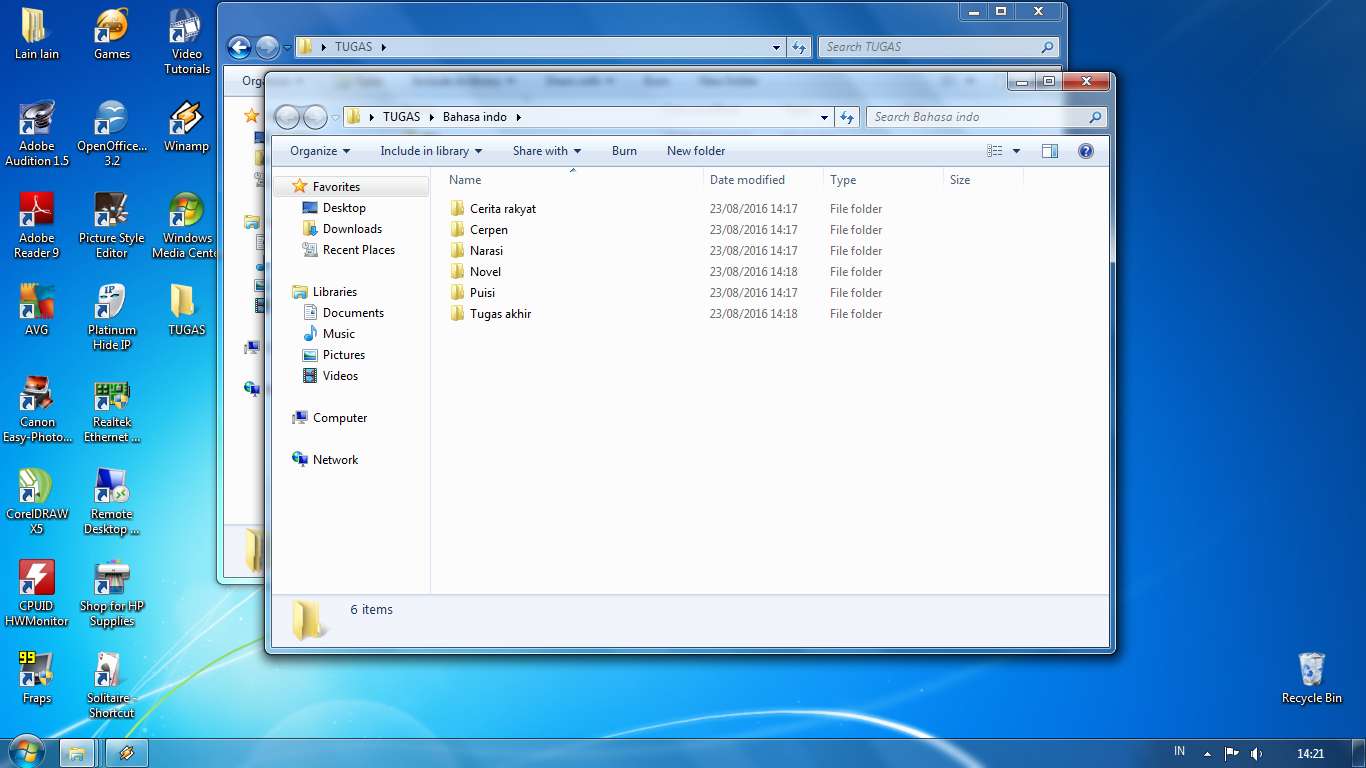Select the Narasi folder
This screenshot has width=1366, height=768.
click(x=476, y=251)
